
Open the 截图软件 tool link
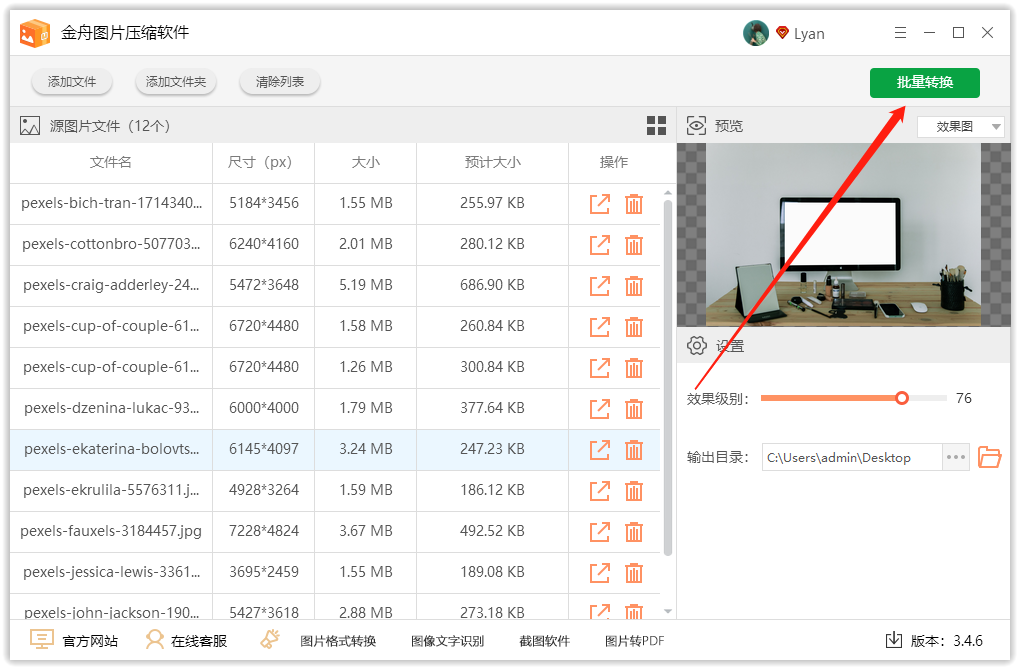[544, 640]
